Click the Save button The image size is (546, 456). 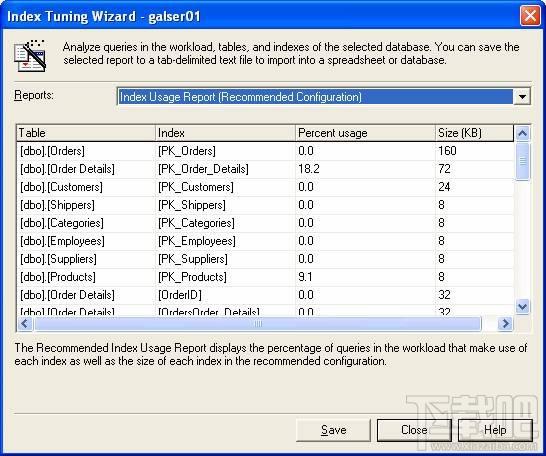tap(333, 430)
